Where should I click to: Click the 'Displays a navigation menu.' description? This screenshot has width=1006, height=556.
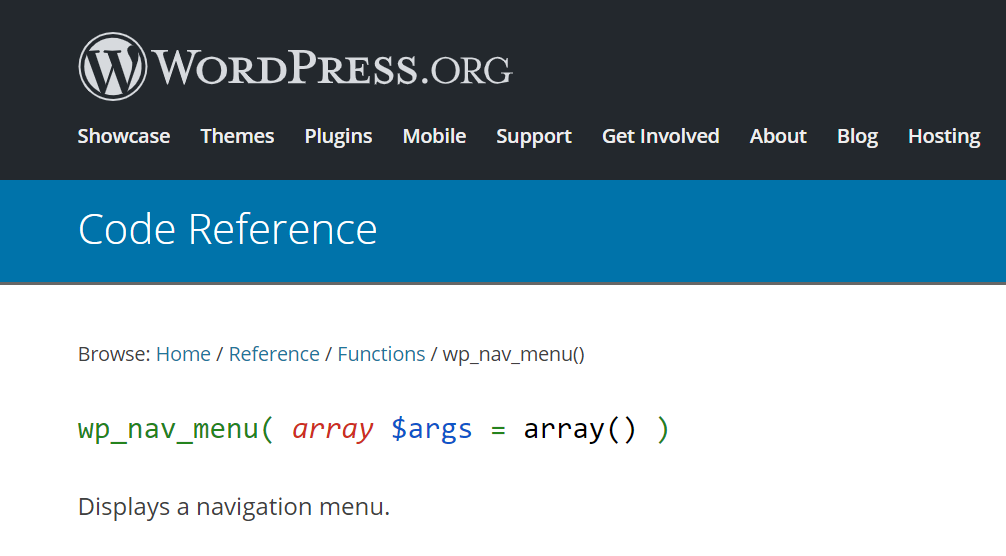pos(234,507)
